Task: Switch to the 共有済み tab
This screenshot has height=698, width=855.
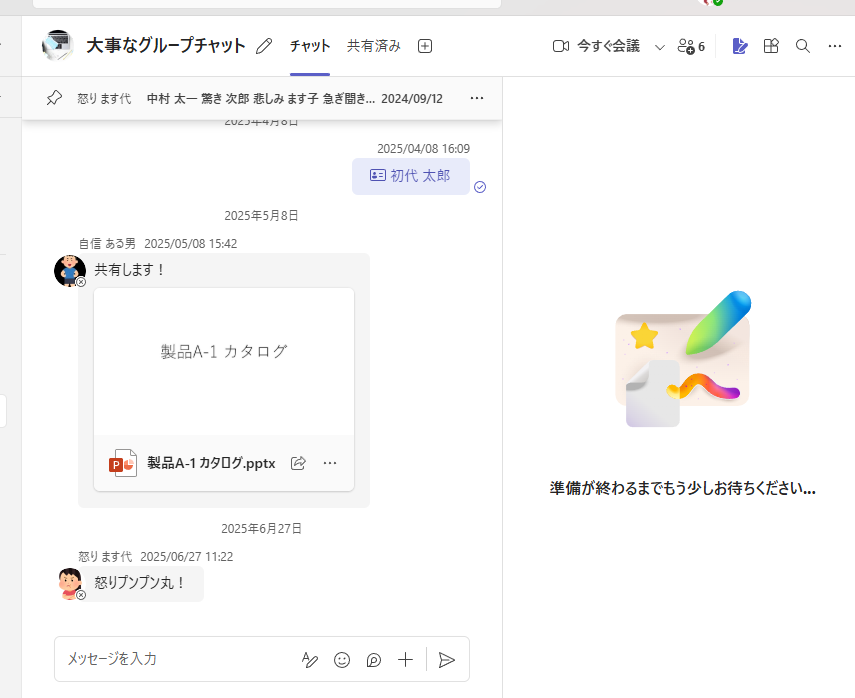Action: click(374, 46)
